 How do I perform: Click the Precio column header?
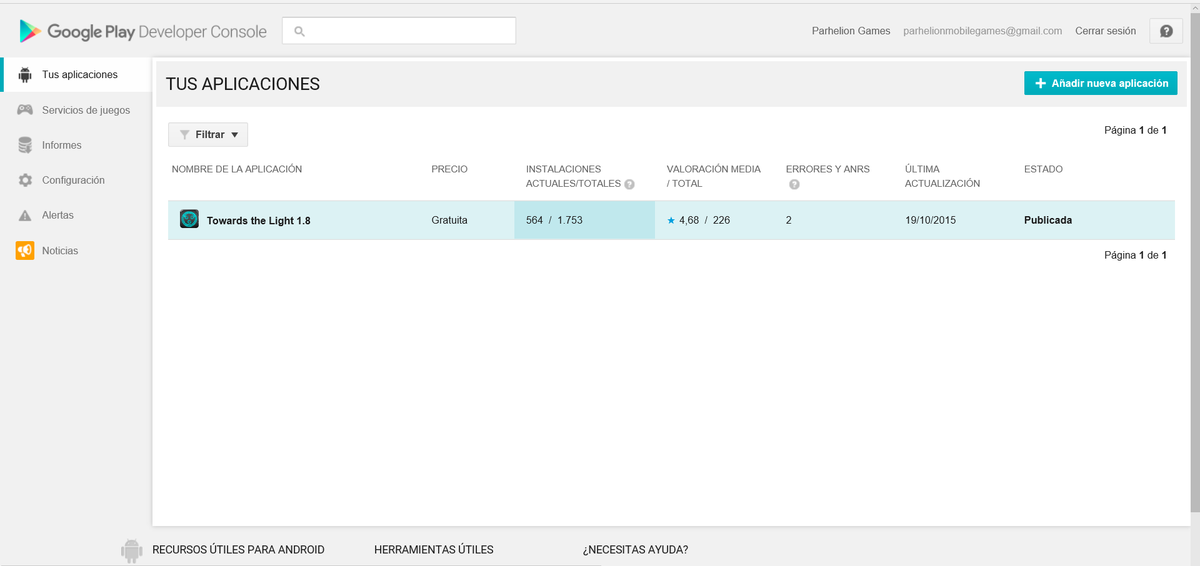(449, 169)
